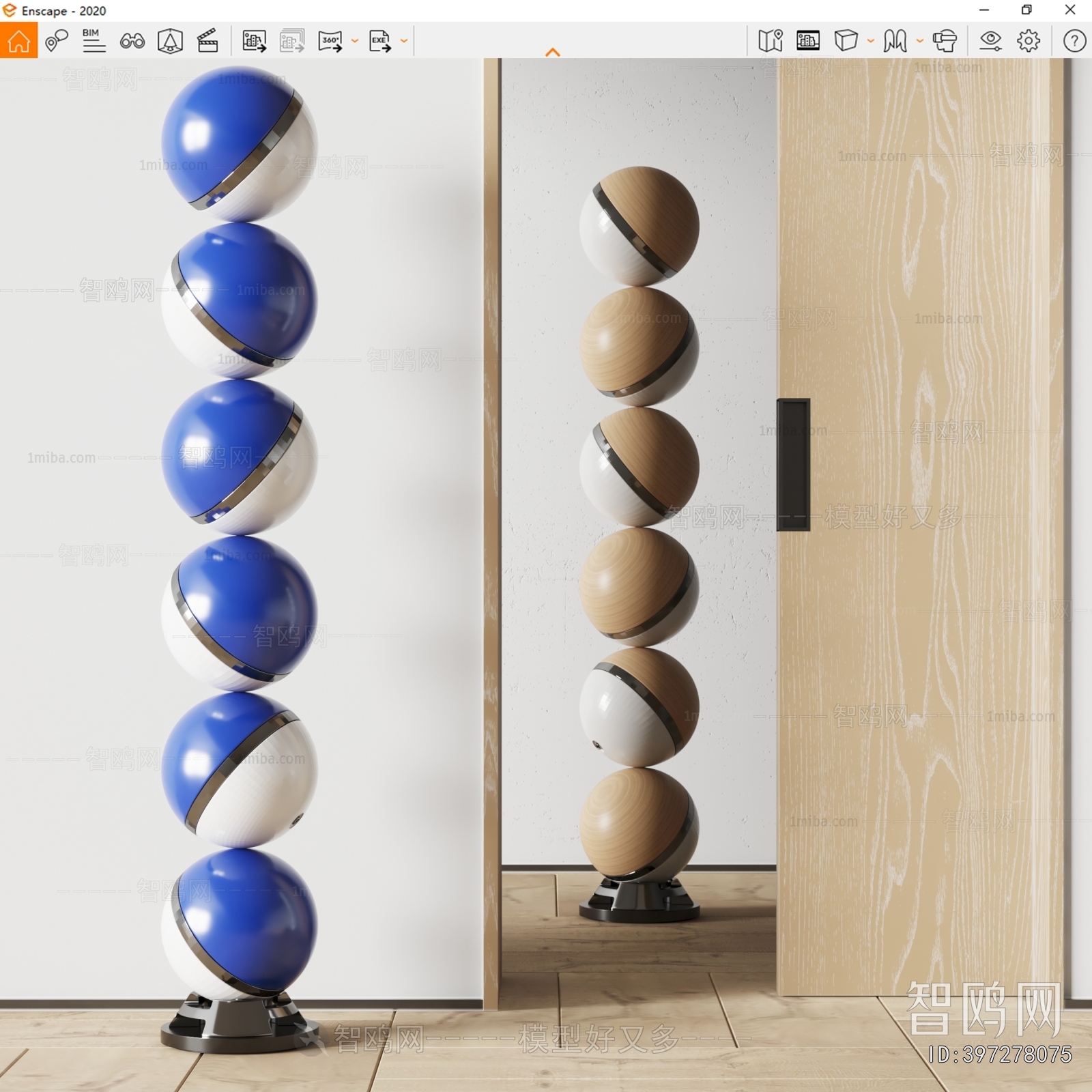
Task: Toggle the mini map icon
Action: [771, 41]
